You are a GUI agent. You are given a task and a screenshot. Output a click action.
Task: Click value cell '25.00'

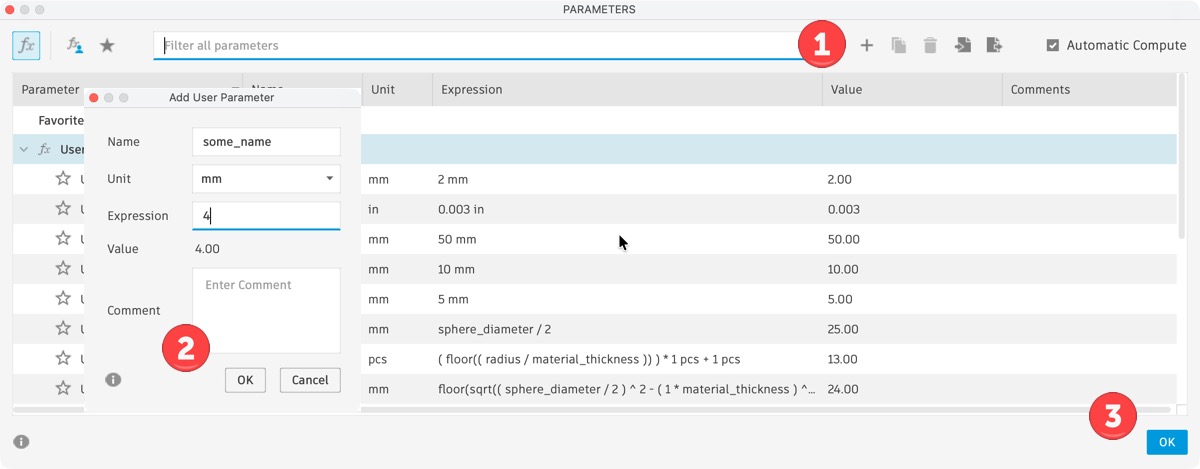click(x=844, y=329)
